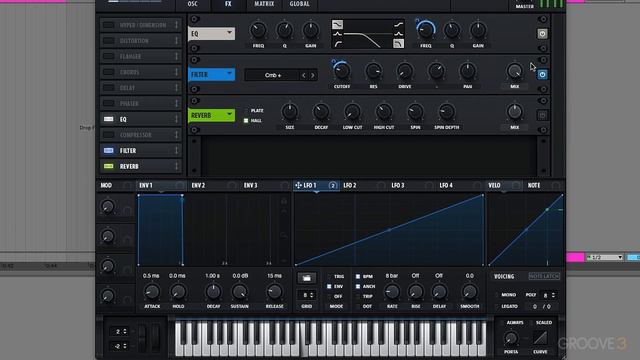The width and height of the screenshot is (640, 360).
Task: Select the EQ high-band high shelf shape icon
Action: 399,25
